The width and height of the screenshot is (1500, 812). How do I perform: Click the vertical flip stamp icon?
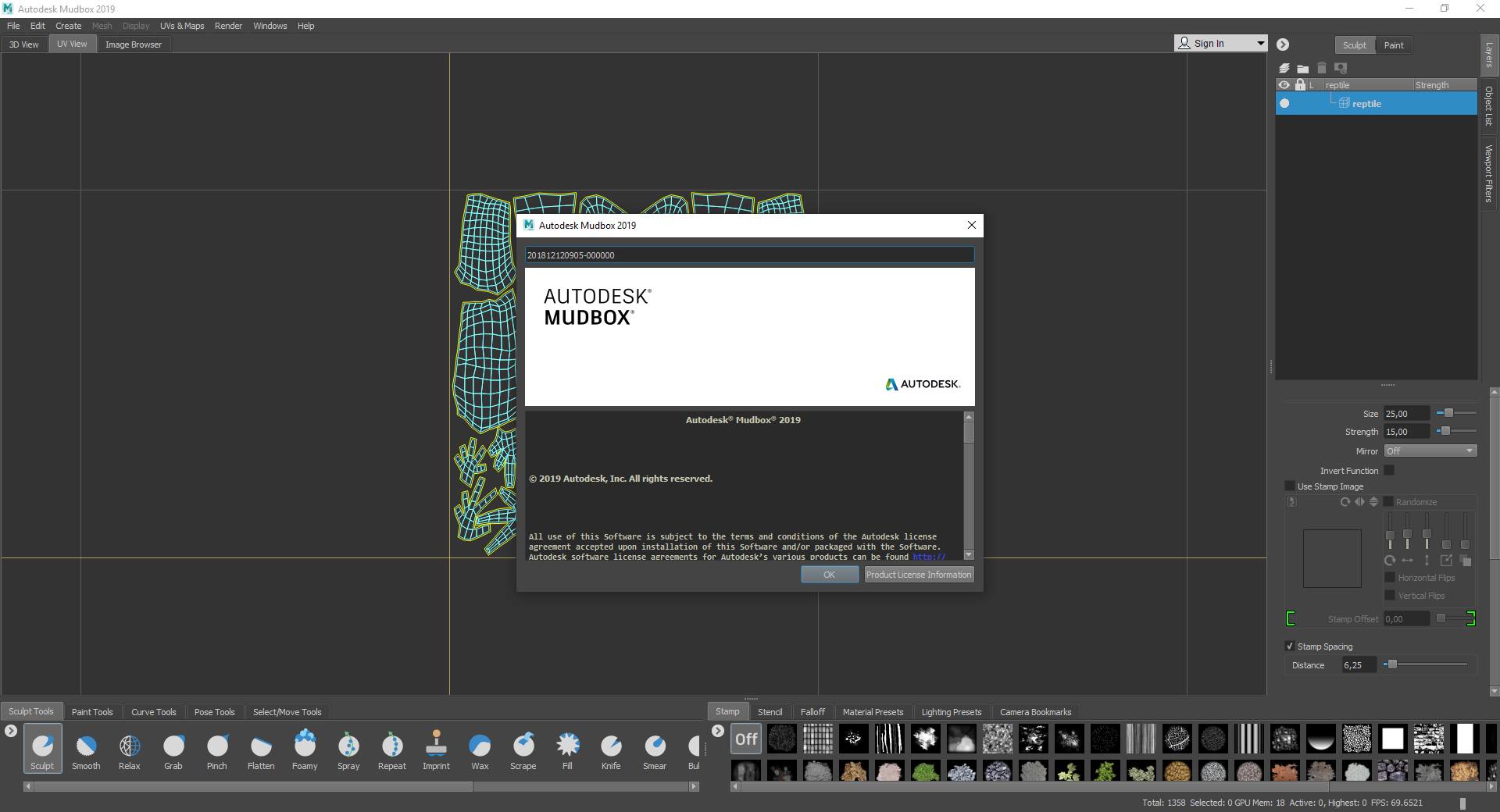[1373, 502]
